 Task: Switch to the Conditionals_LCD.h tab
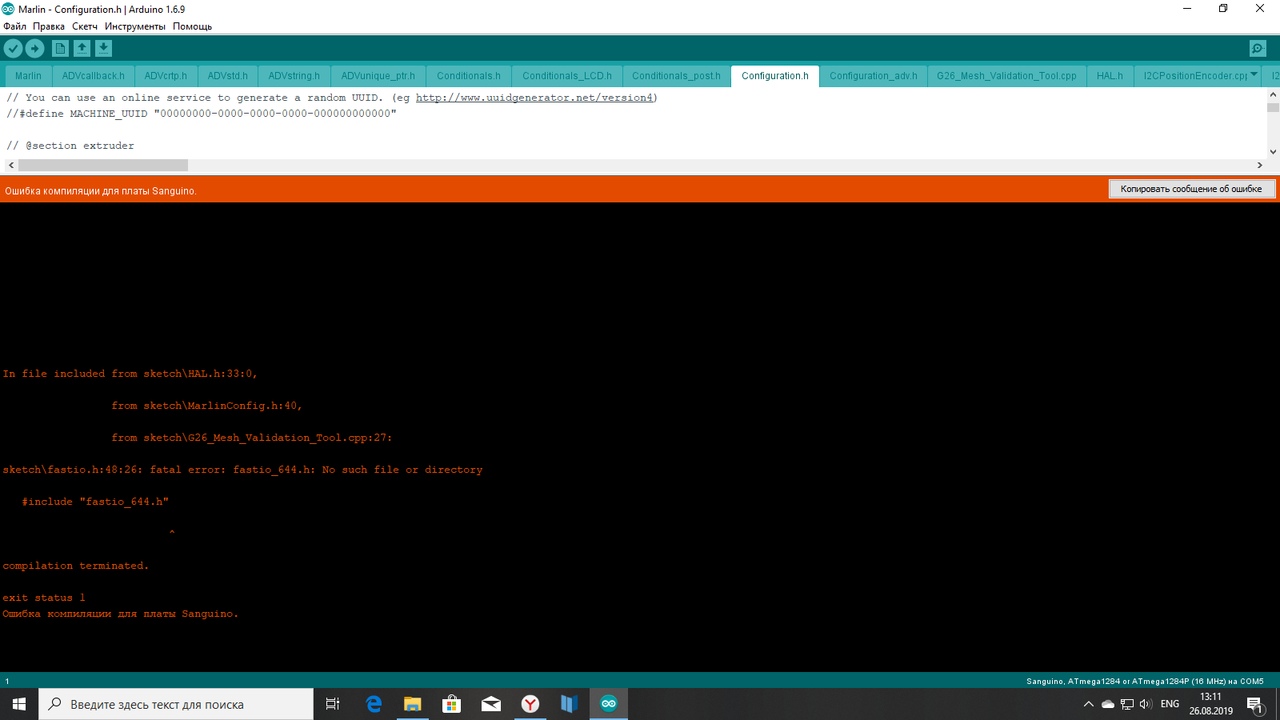(x=567, y=76)
